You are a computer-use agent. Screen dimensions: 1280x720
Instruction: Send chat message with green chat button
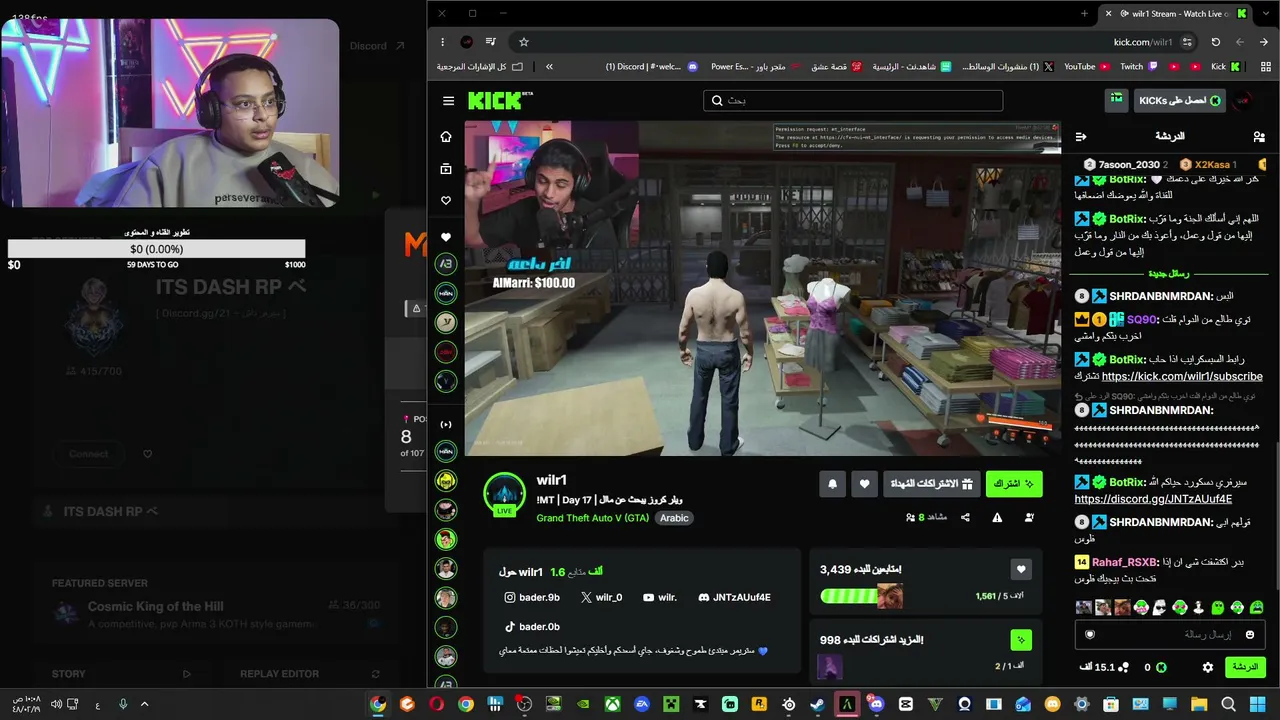(x=1244, y=667)
